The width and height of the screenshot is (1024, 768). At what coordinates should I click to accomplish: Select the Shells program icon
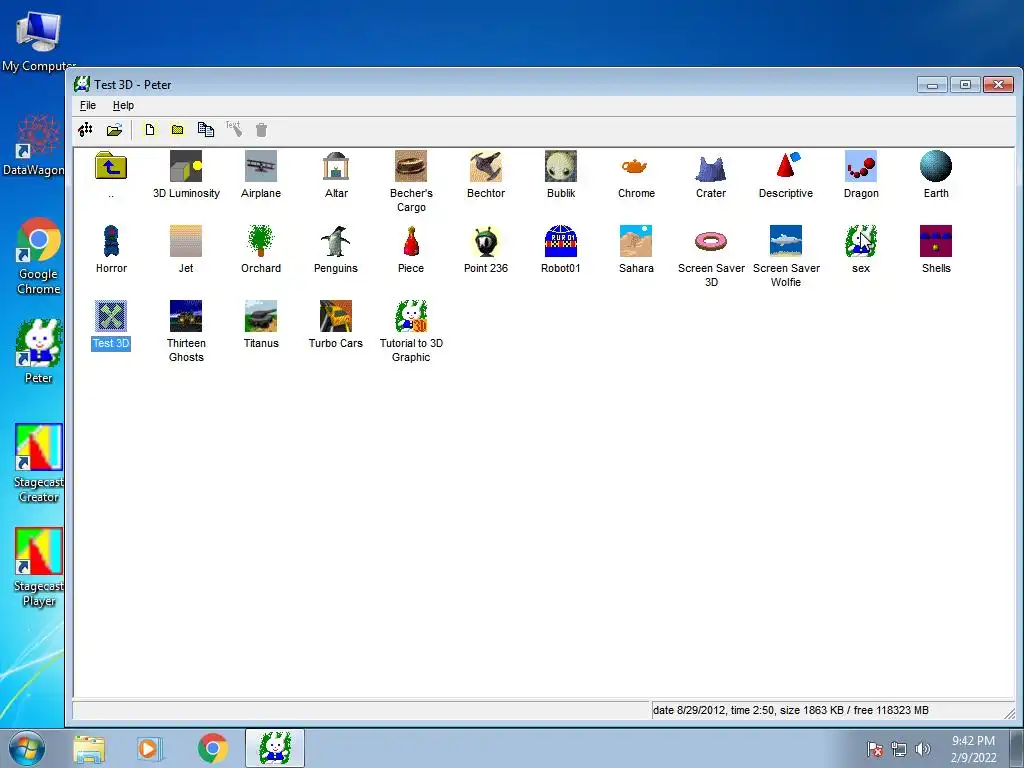936,241
